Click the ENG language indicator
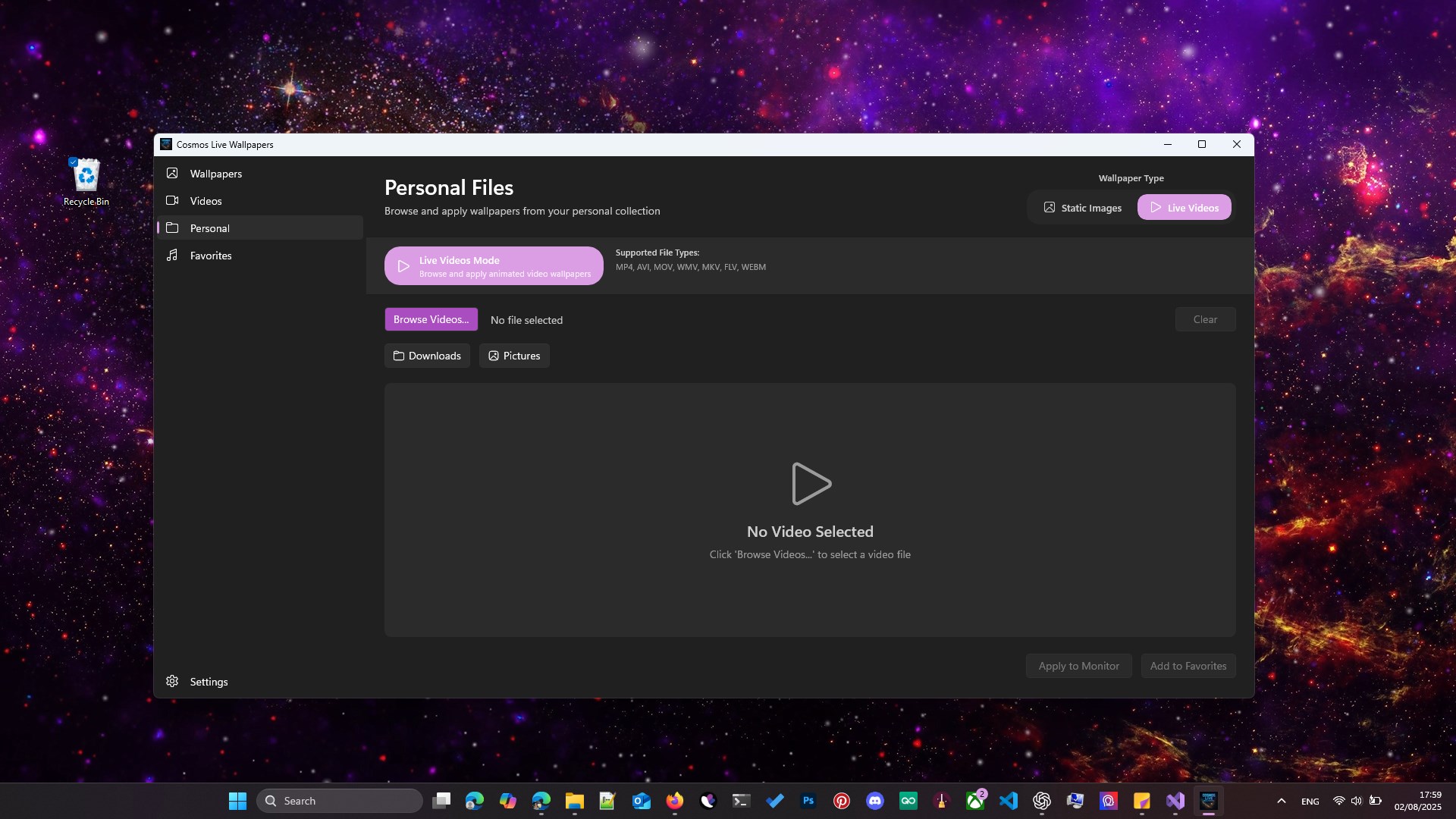The width and height of the screenshot is (1456, 819). (1310, 802)
